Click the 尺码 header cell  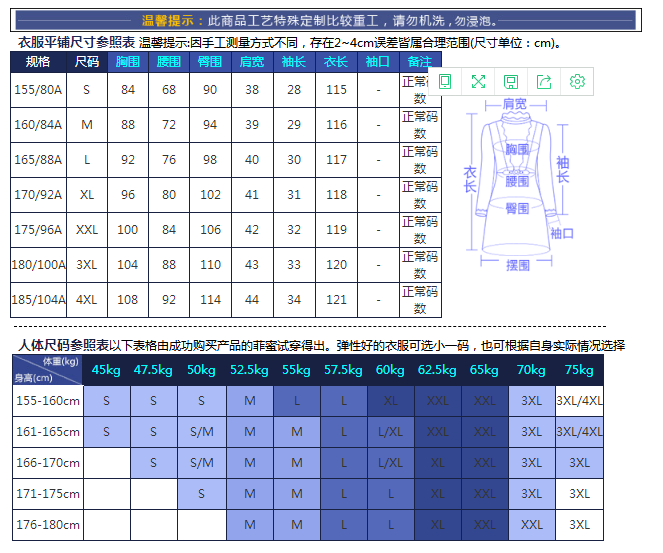pos(87,62)
